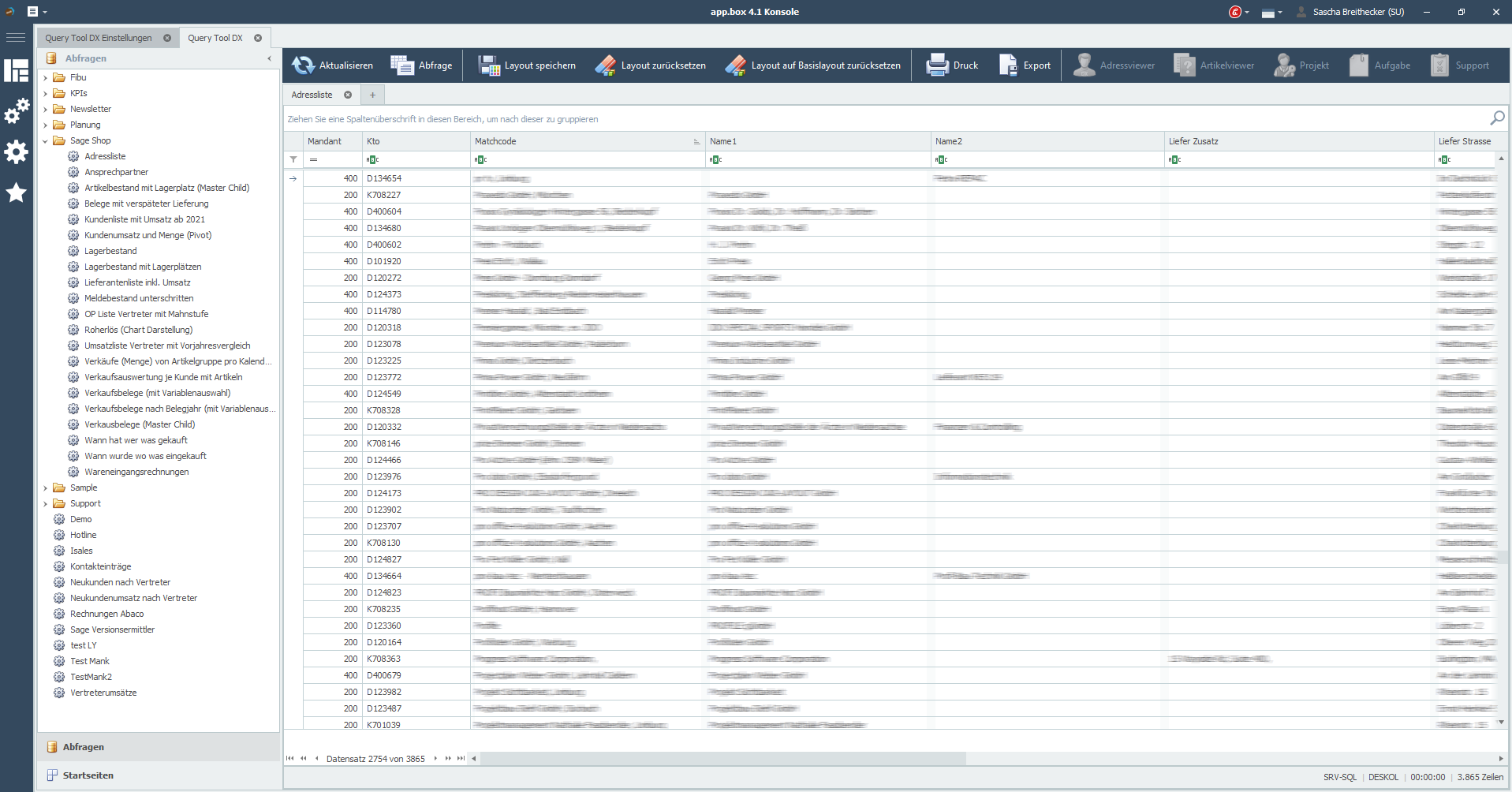This screenshot has height=792, width=1512.
Task: Open the Artikelviewer
Action: [1214, 65]
